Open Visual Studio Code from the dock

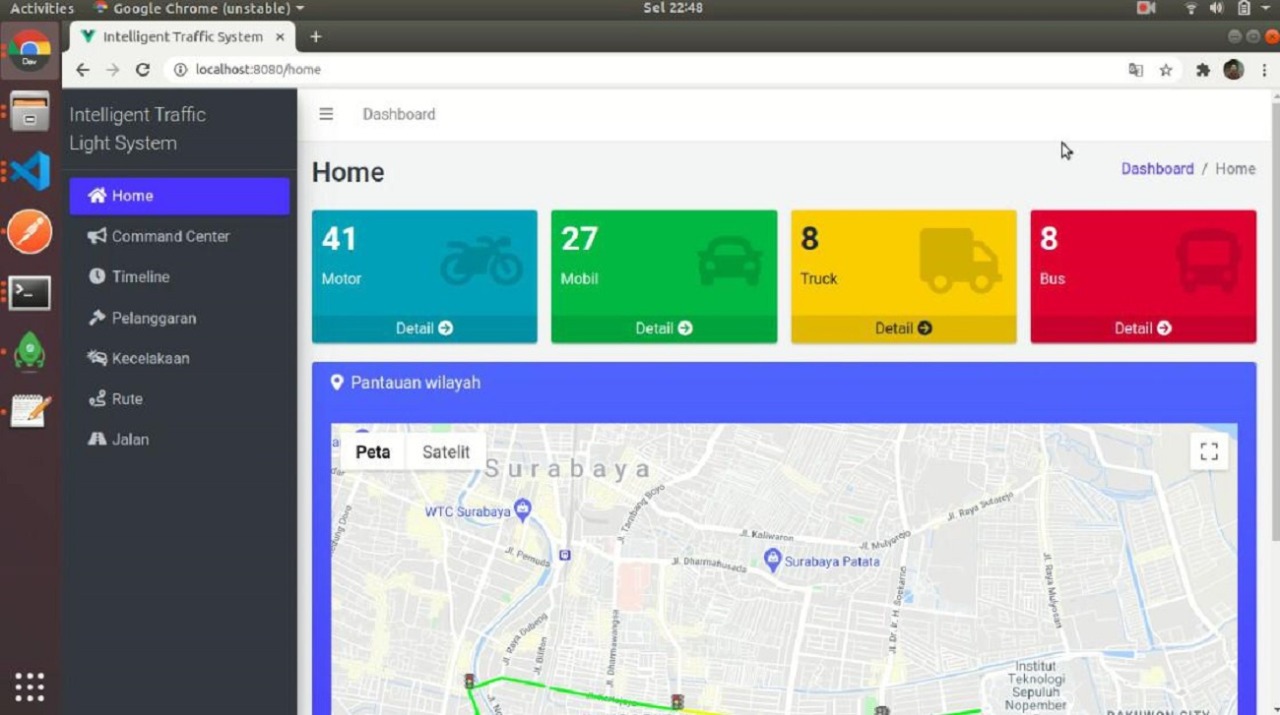click(30, 171)
